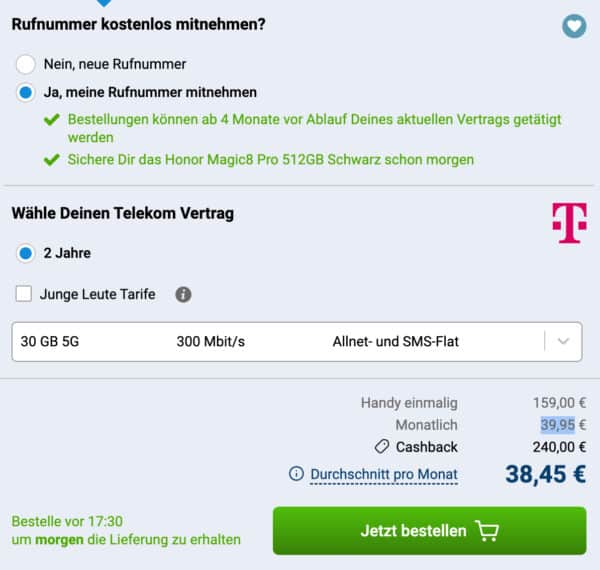The height and width of the screenshot is (570, 600).
Task: Open the Junge Leute Tarife info icon
Action: [183, 295]
